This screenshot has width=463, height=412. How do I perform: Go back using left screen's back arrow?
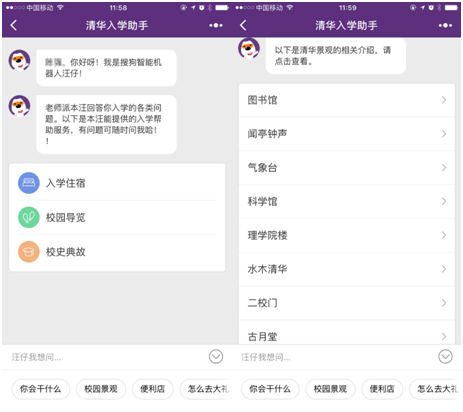(x=13, y=25)
